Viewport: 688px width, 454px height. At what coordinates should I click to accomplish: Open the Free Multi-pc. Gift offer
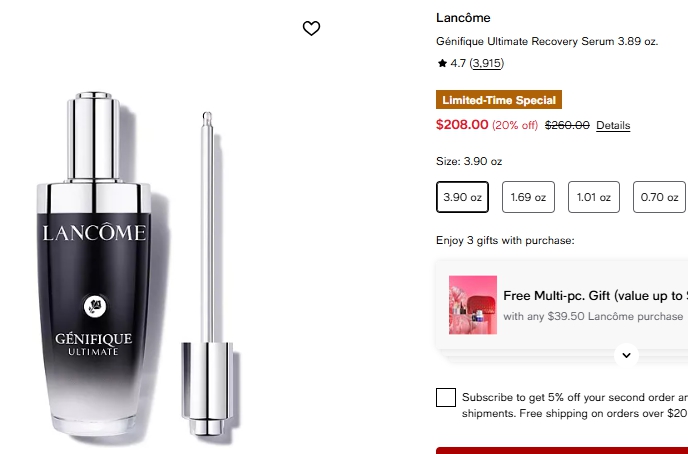594,296
